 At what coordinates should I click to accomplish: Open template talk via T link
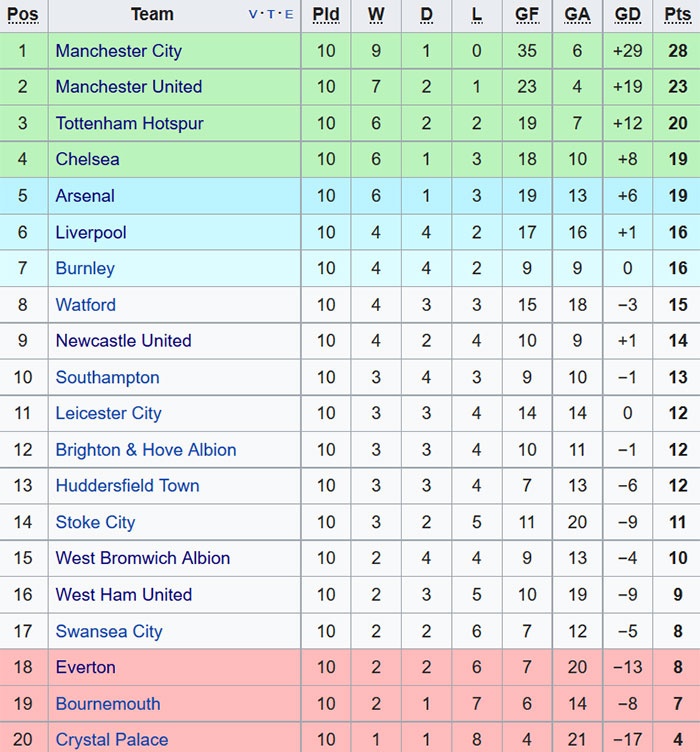click(x=271, y=15)
